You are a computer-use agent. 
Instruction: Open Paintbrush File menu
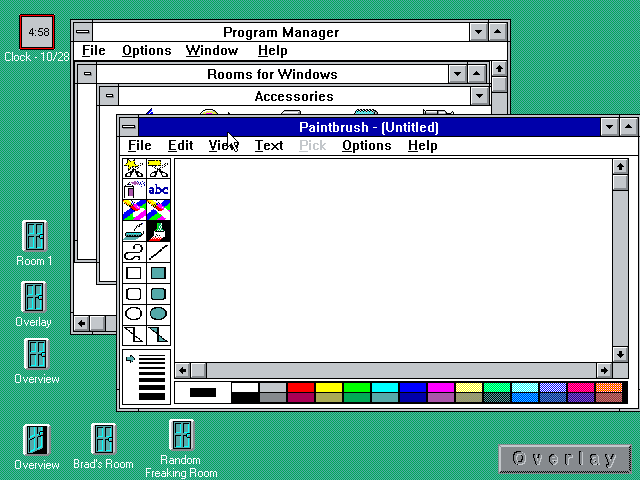(140, 145)
